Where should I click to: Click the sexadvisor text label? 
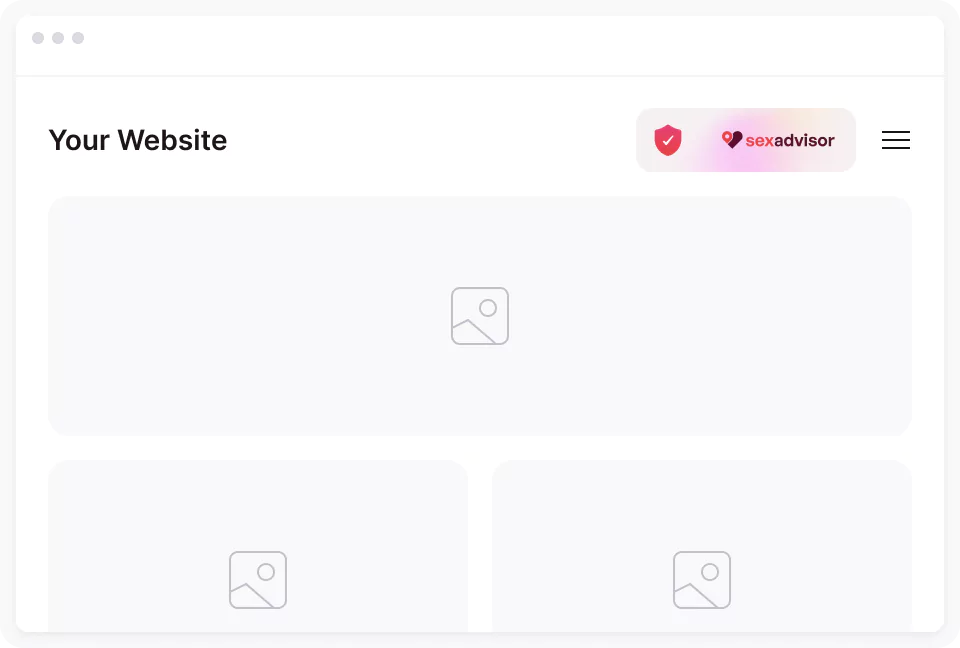coord(790,140)
